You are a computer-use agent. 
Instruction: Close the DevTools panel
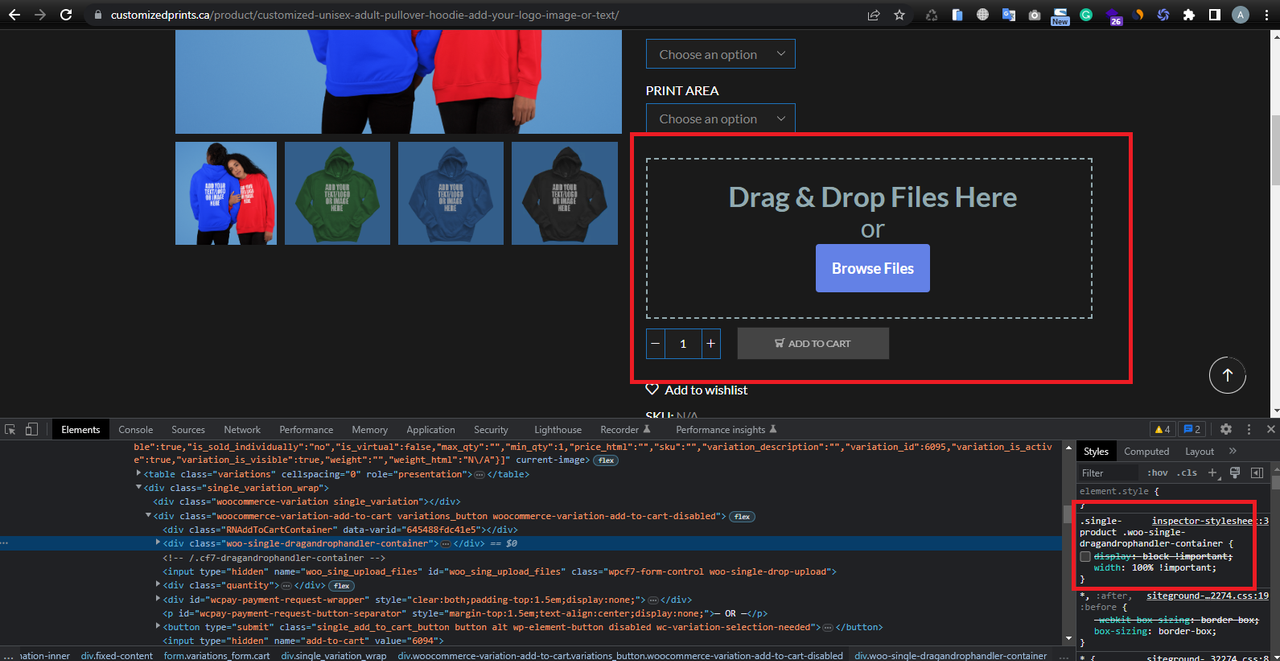1271,429
